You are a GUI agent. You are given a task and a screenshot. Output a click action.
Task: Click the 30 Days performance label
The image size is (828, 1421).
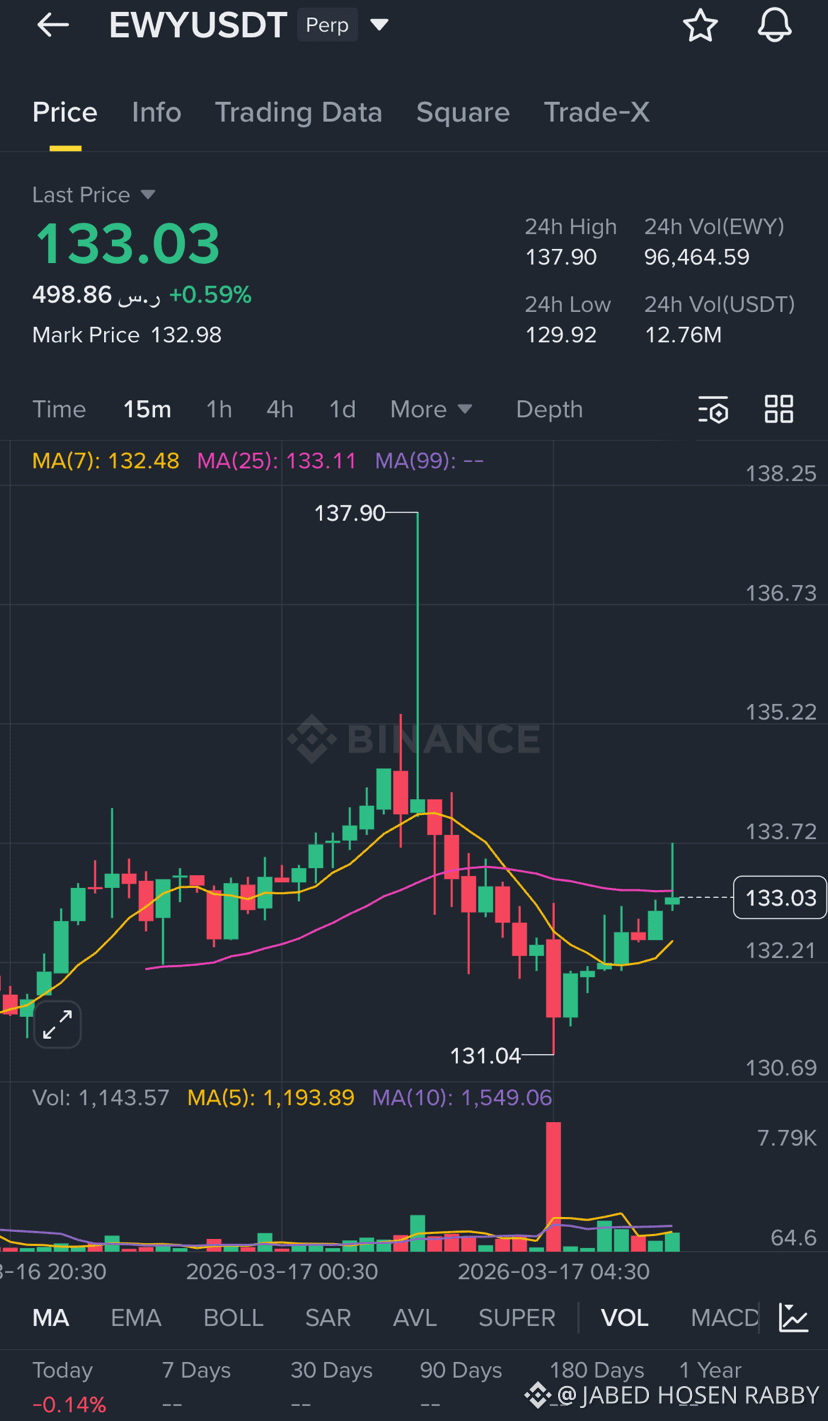pyautogui.click(x=331, y=1370)
